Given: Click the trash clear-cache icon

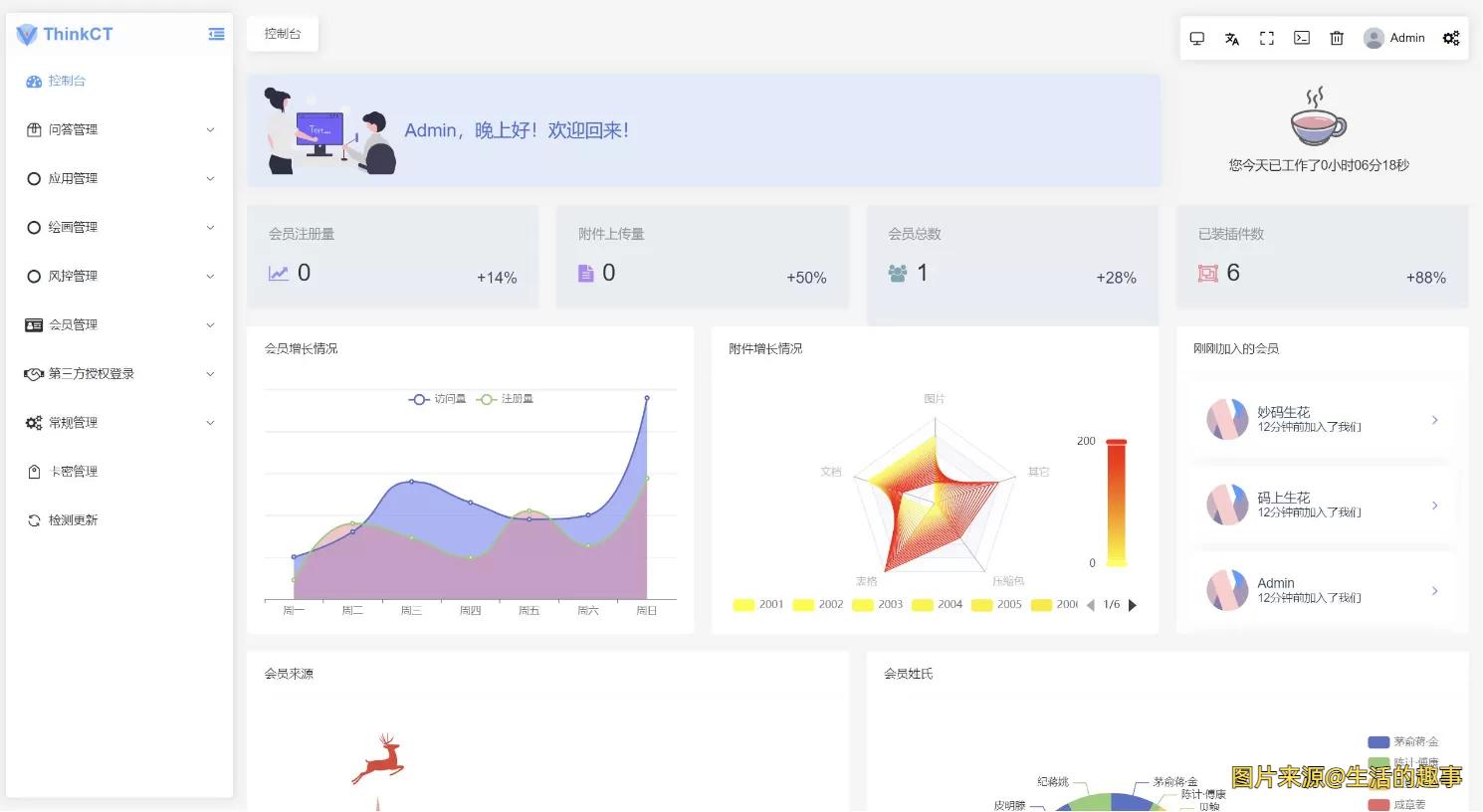Looking at the screenshot, I should point(1337,38).
